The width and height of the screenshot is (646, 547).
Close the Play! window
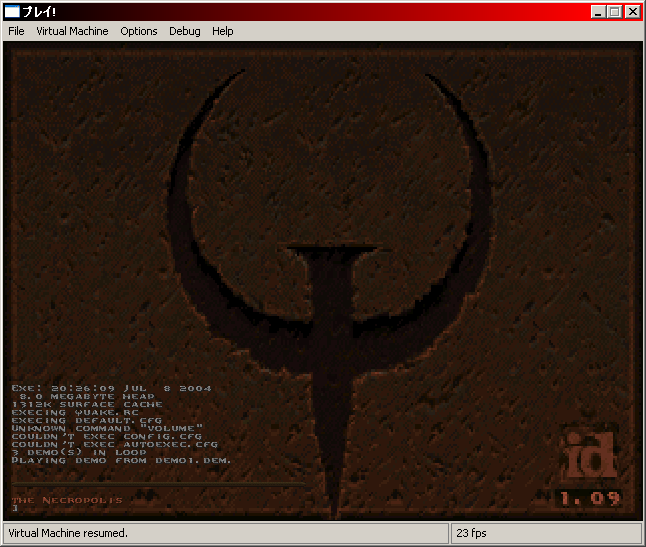pos(632,12)
